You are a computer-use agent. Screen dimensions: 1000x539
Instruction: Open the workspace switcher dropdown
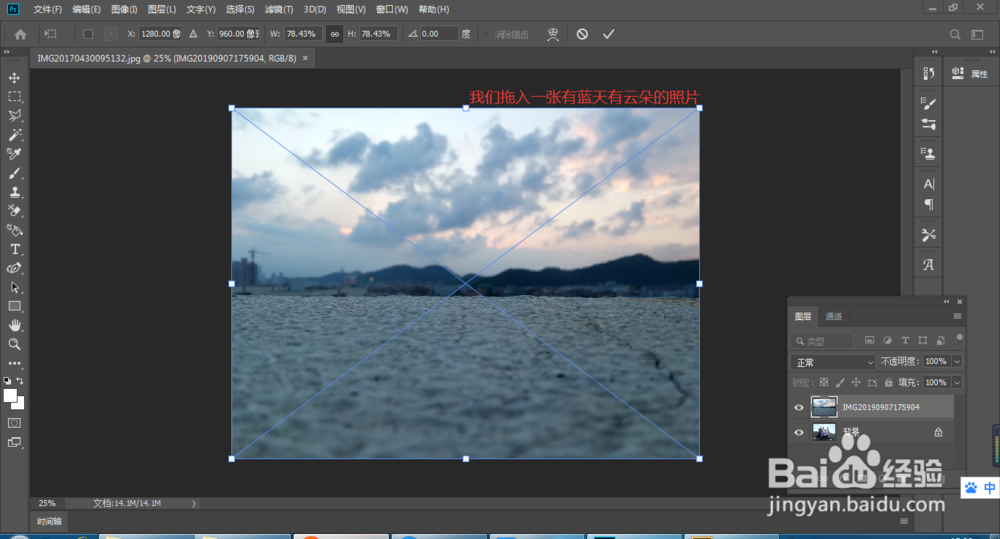pyautogui.click(x=977, y=34)
